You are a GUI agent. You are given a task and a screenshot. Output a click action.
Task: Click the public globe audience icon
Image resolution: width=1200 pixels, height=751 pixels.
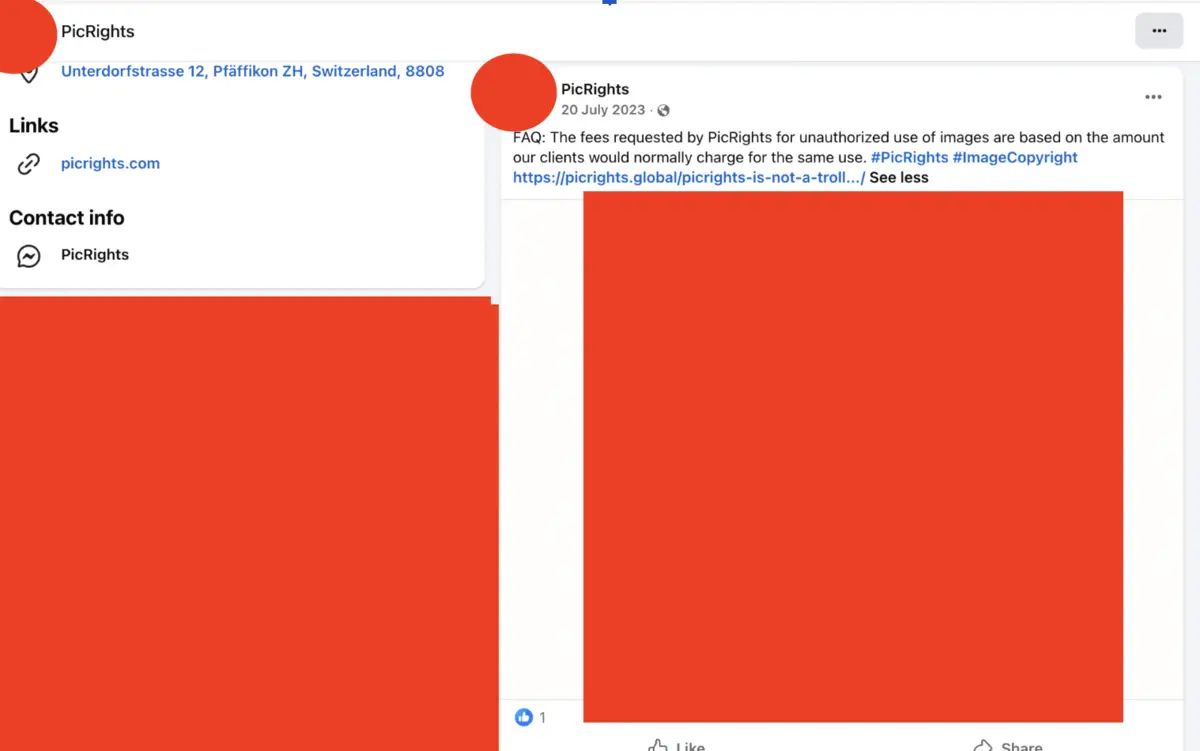(663, 110)
